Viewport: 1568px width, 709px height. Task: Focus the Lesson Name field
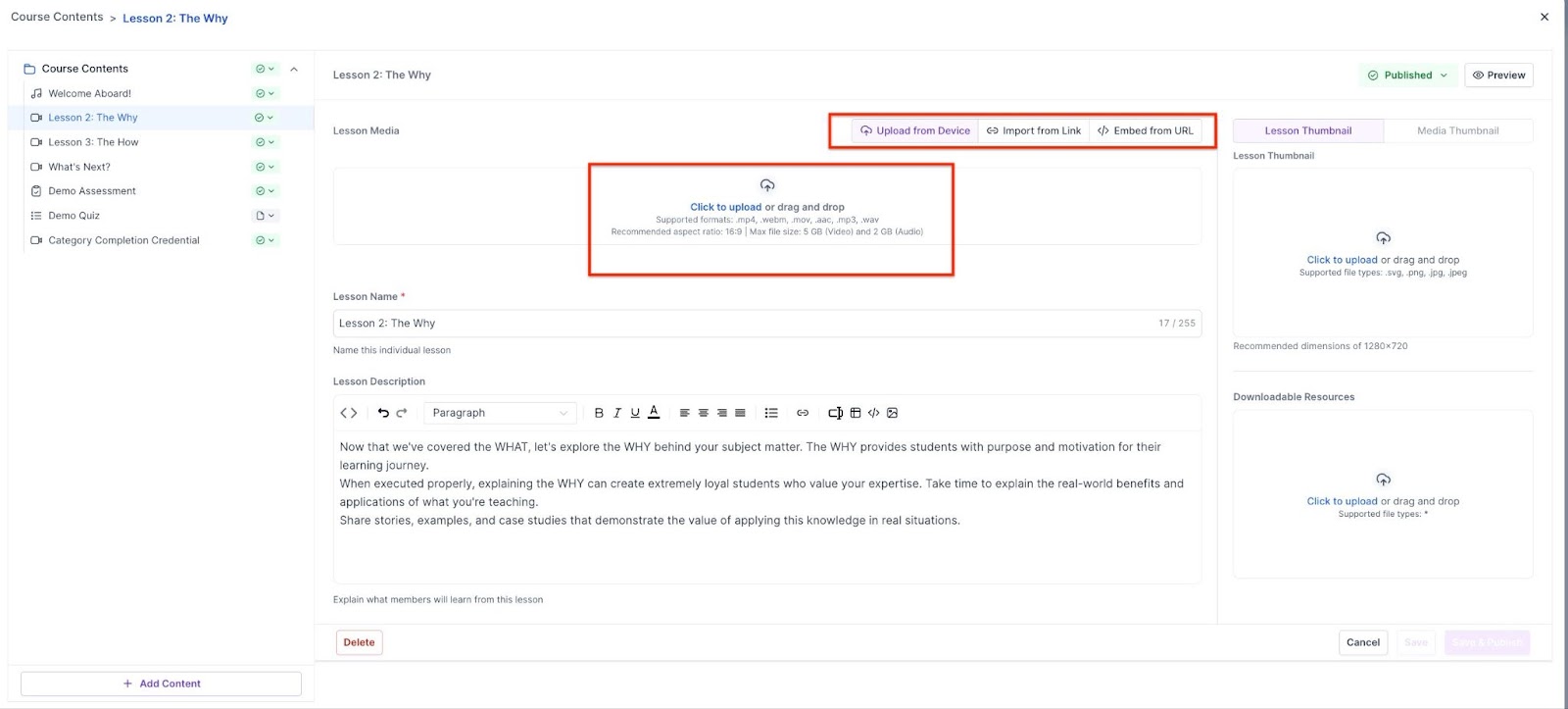point(767,324)
